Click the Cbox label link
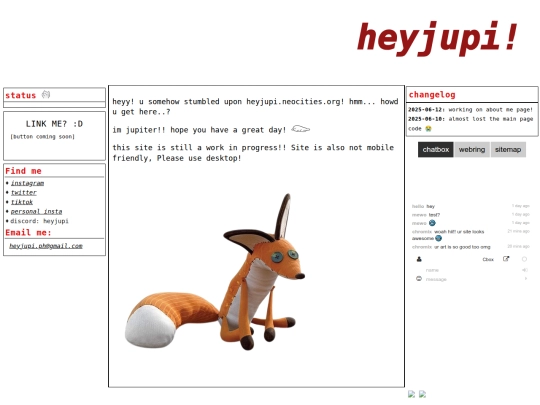 pyautogui.click(x=488, y=259)
